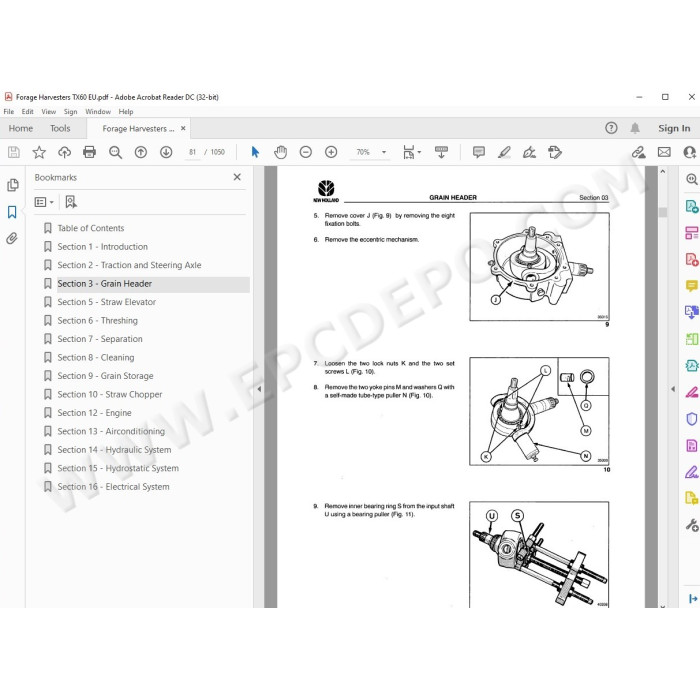Click the scrollbar up arrow
Screen dimensions: 700x700
662,171
